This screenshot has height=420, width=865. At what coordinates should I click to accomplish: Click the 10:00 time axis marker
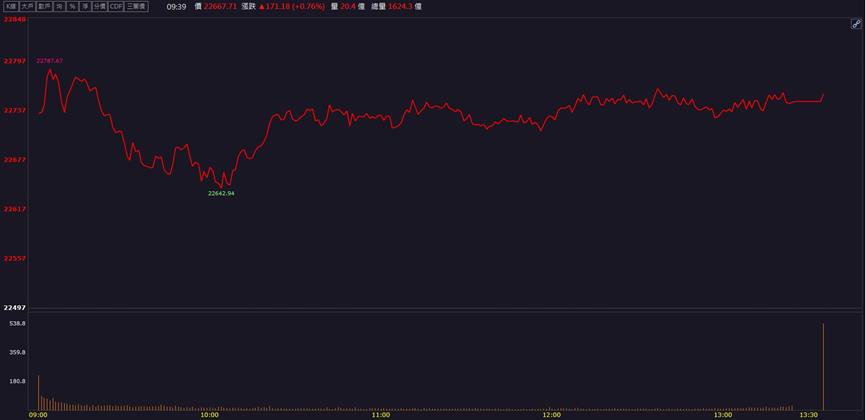(x=210, y=415)
